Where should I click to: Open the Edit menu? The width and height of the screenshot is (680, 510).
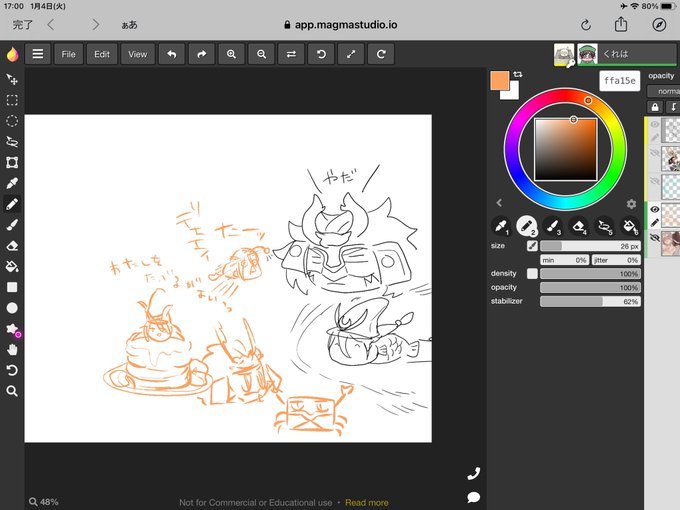(102, 54)
